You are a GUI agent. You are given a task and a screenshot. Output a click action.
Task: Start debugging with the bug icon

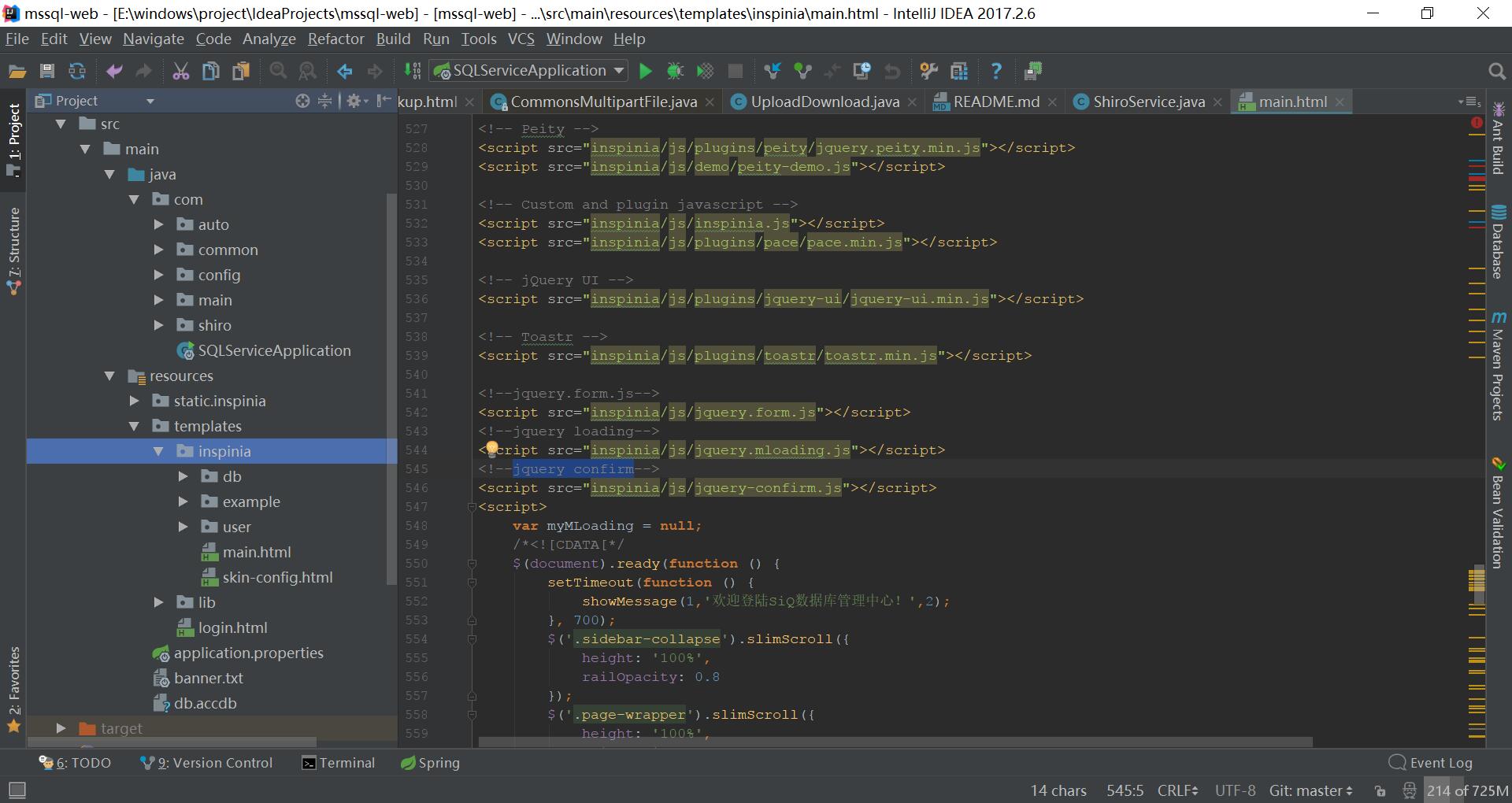676,72
